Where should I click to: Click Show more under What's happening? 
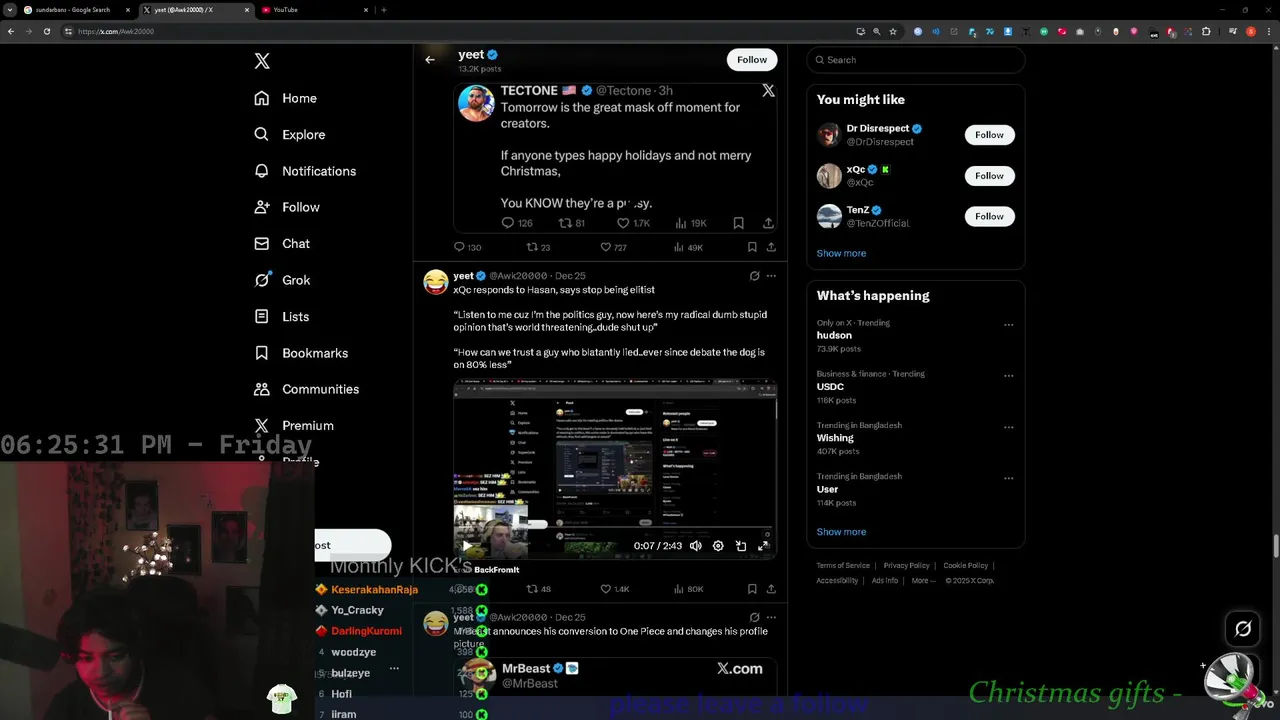tap(841, 532)
